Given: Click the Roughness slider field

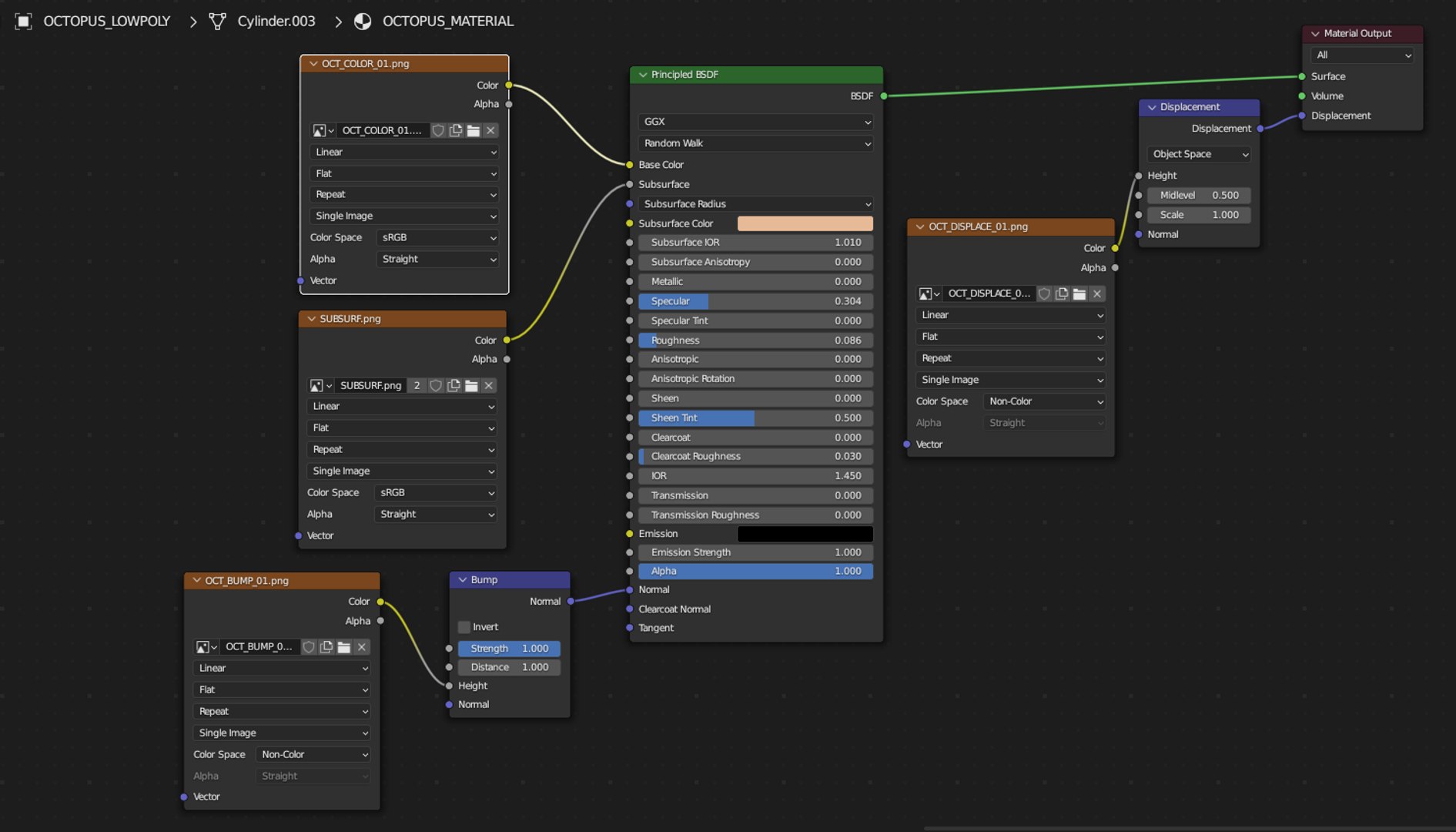Looking at the screenshot, I should click(x=756, y=340).
